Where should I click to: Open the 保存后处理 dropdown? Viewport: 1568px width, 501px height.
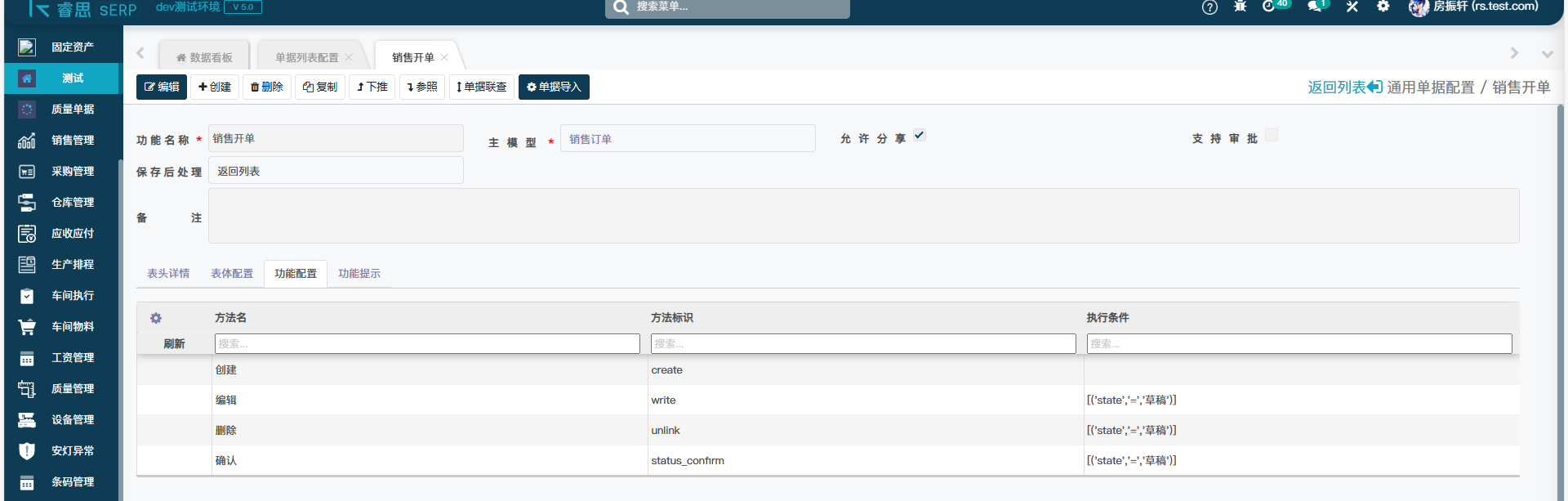pyautogui.click(x=336, y=171)
